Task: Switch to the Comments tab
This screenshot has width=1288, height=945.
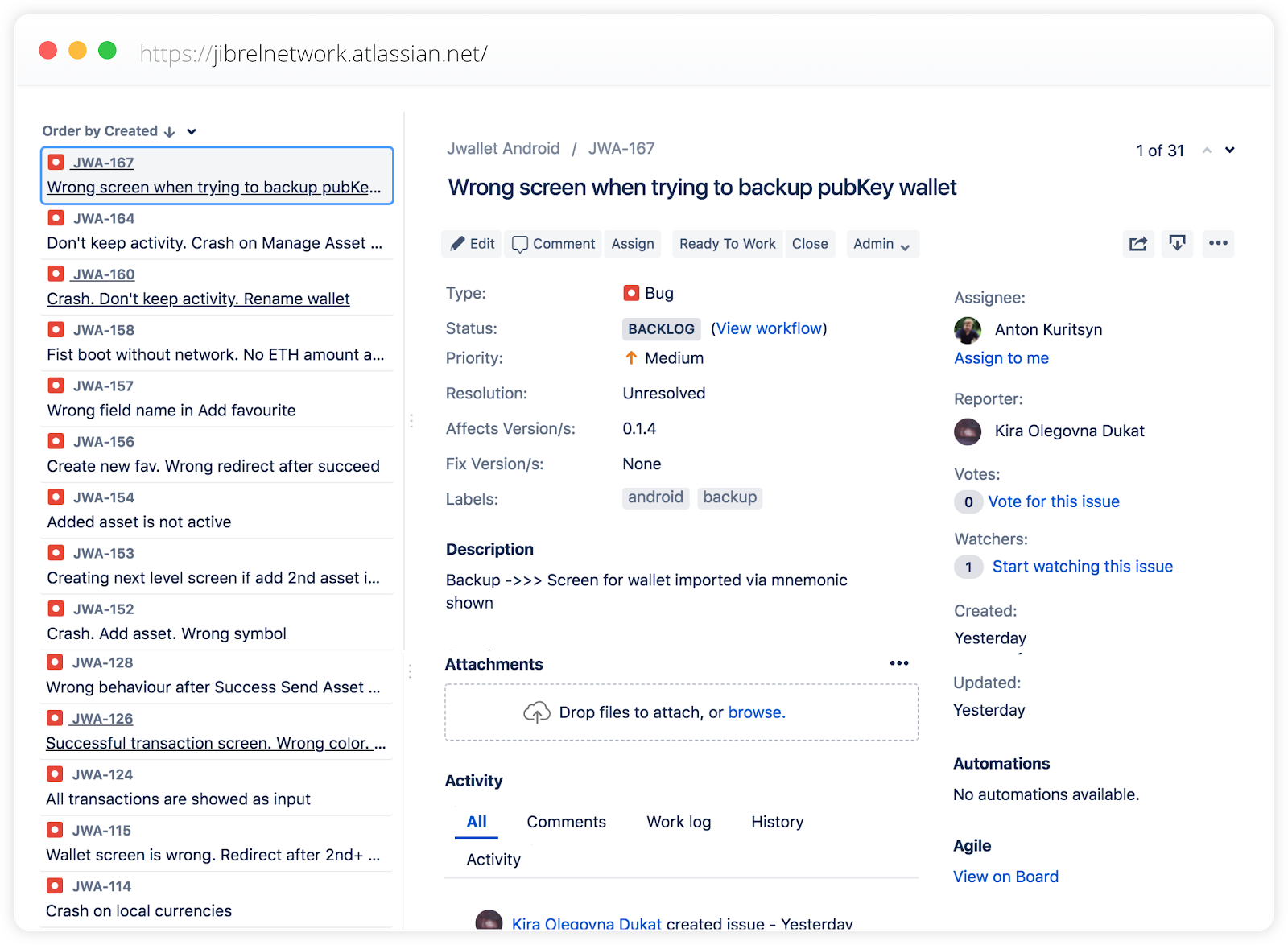Action: point(567,822)
